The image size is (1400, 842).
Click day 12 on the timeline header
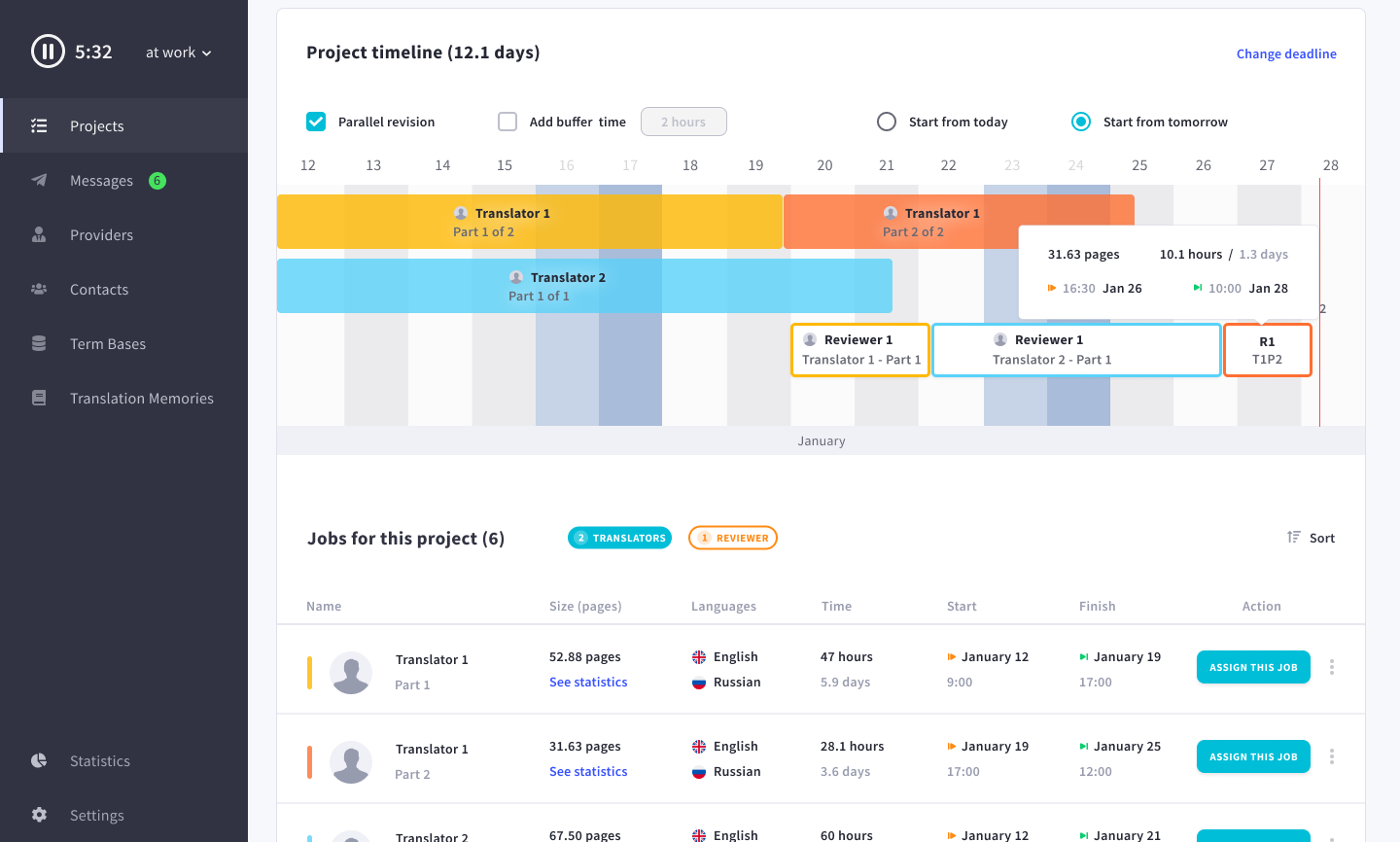(308, 165)
